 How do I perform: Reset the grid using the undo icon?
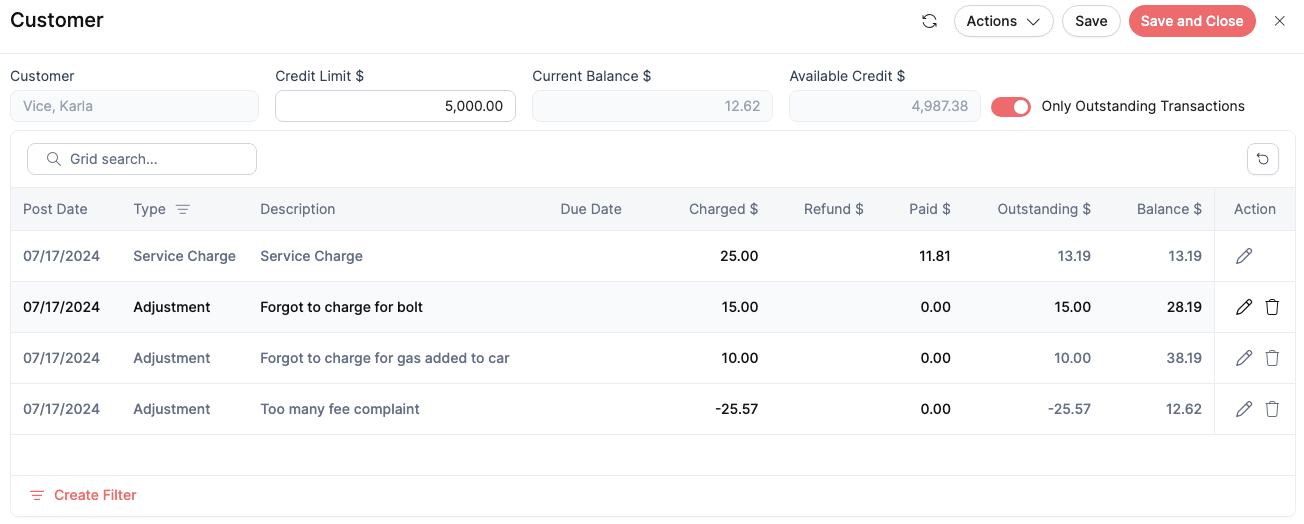[1263, 159]
